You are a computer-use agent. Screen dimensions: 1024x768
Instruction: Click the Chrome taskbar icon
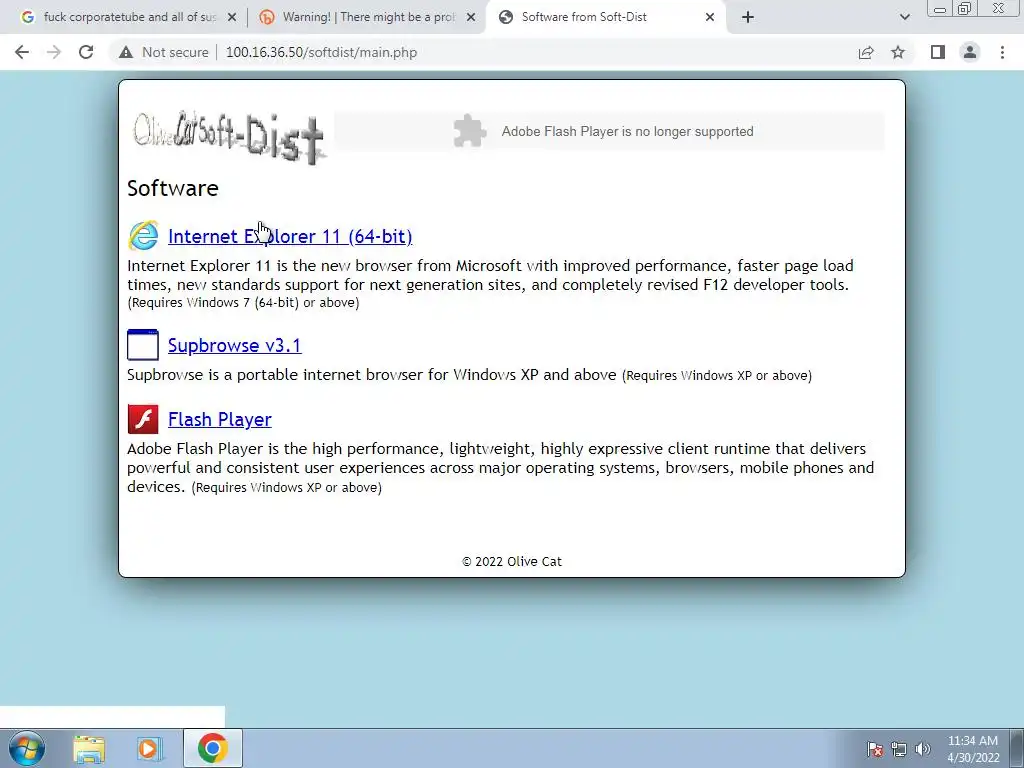click(212, 748)
